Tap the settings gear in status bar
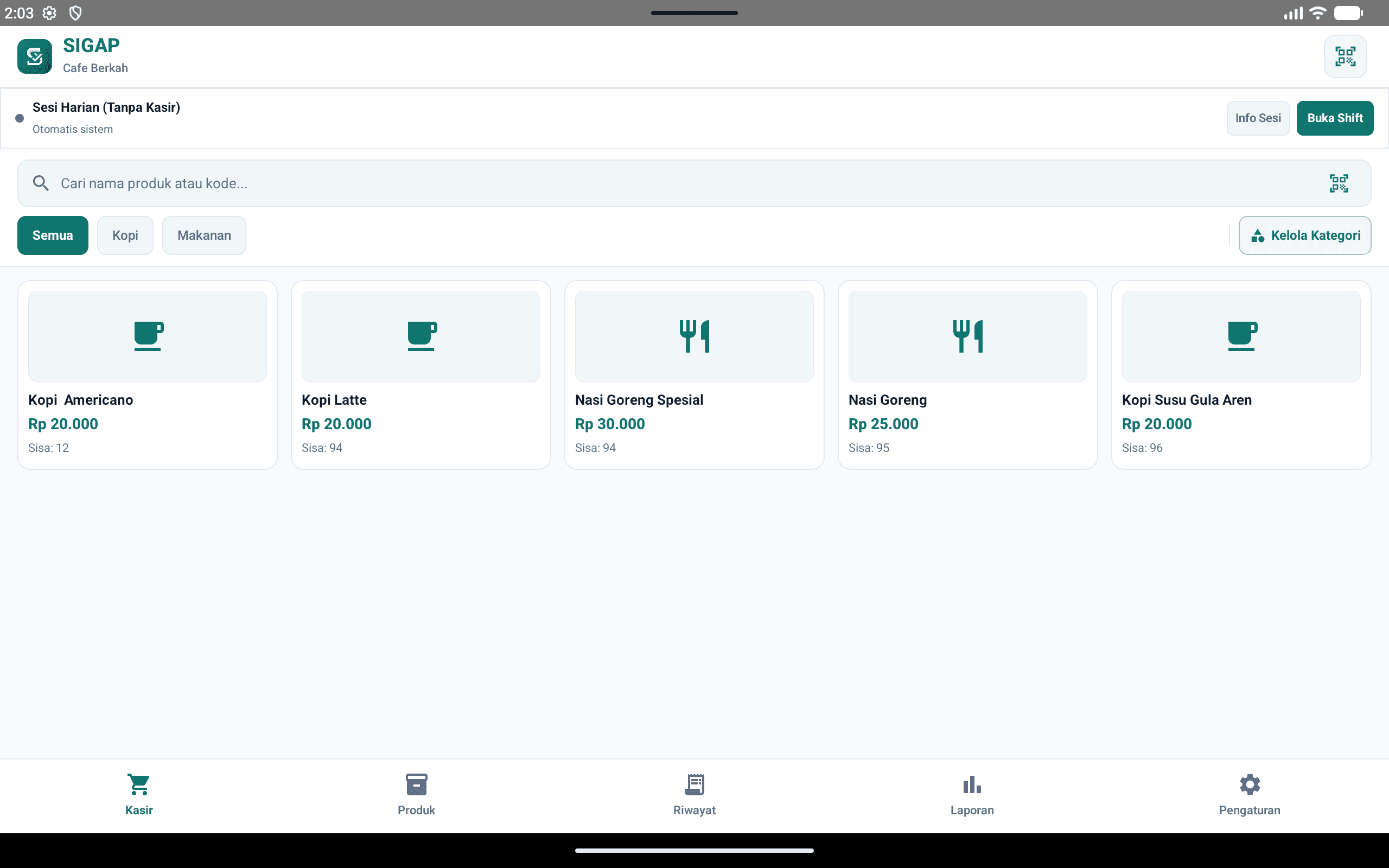The image size is (1389, 868). pos(50,12)
